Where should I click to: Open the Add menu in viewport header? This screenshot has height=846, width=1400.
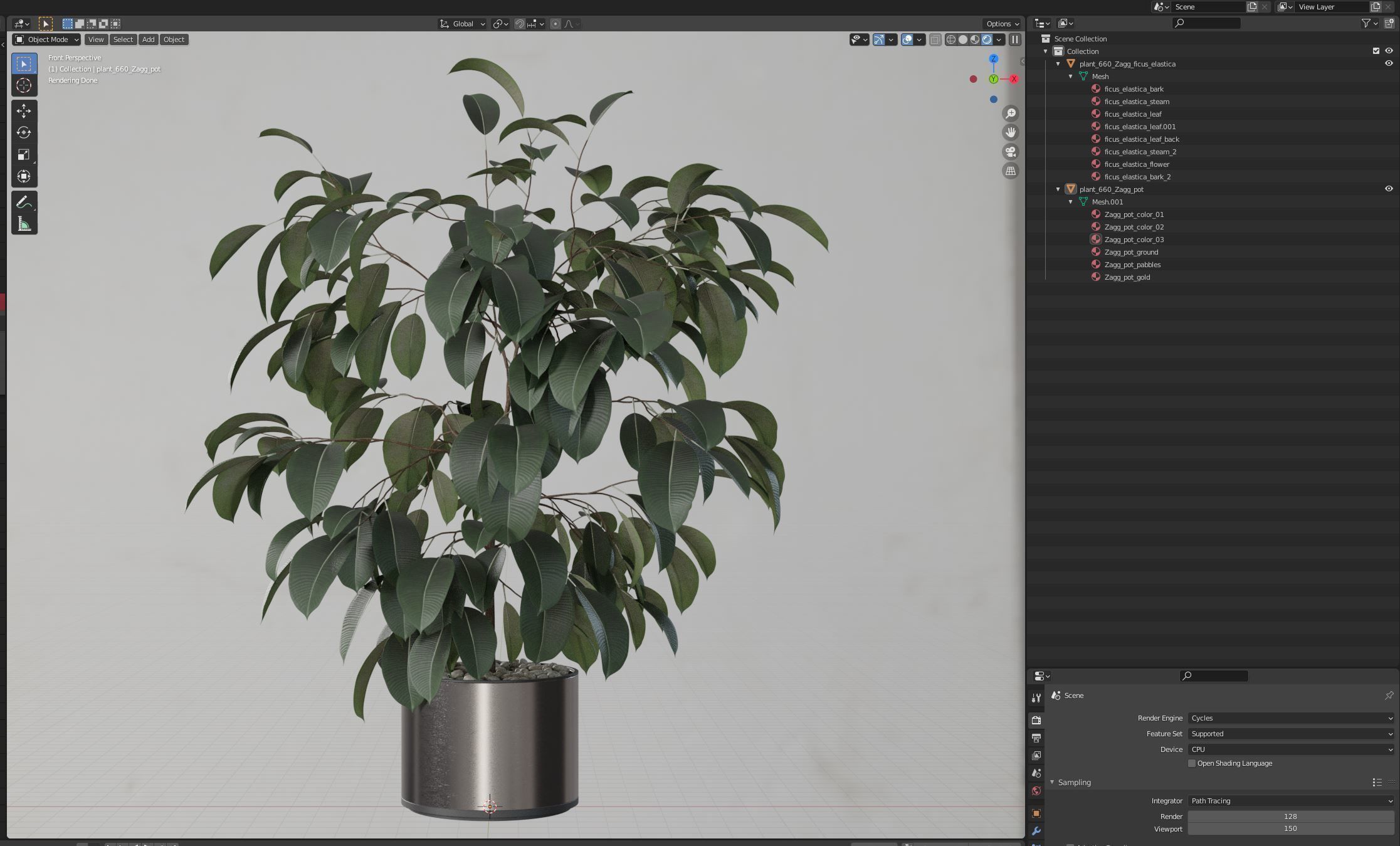point(148,40)
